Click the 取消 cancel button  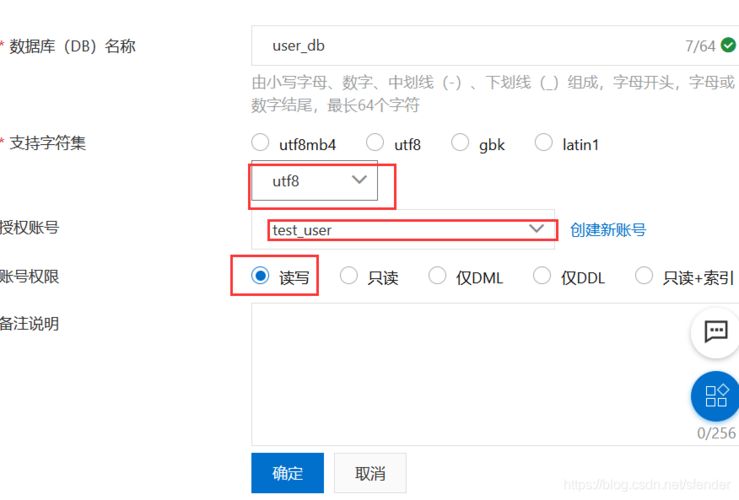[370, 473]
